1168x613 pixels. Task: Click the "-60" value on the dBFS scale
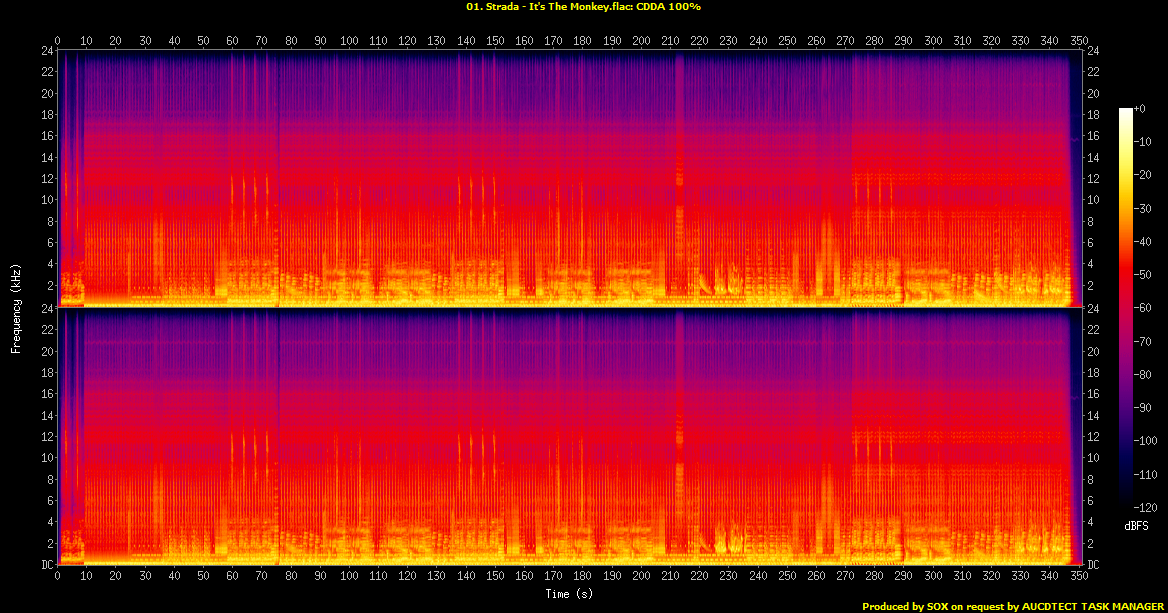coord(1143,308)
